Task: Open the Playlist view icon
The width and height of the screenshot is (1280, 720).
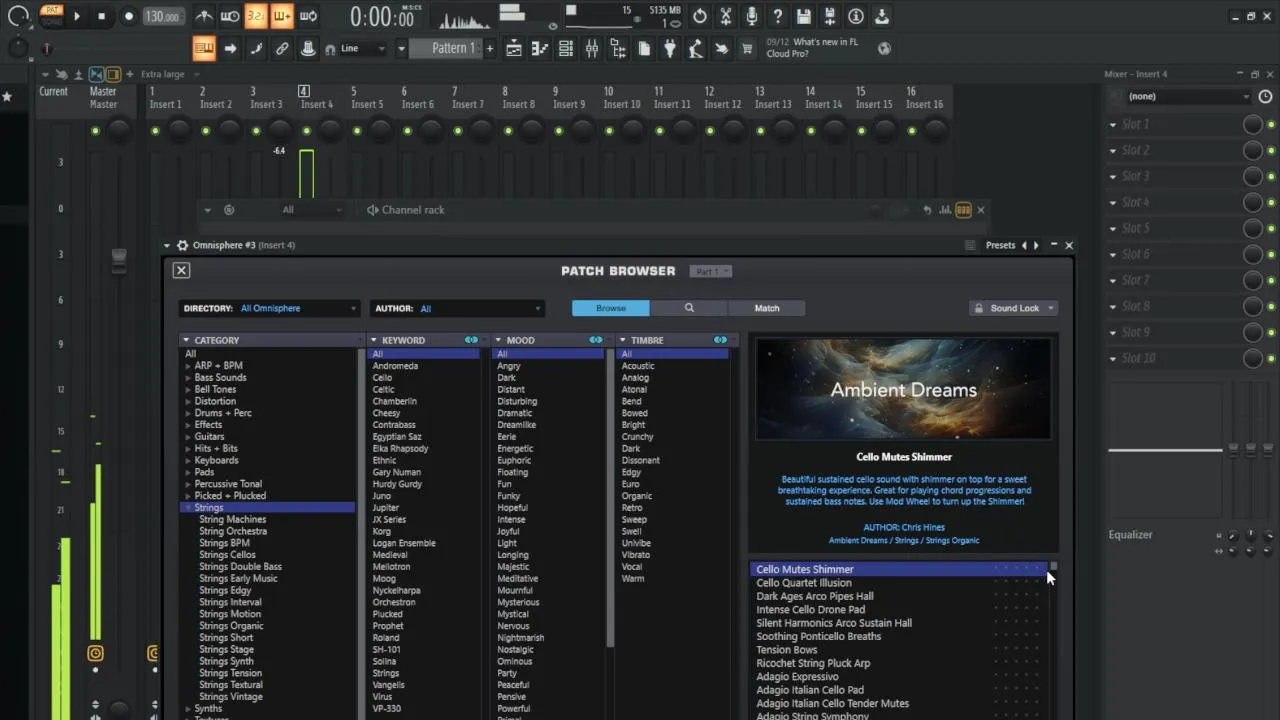Action: [x=513, y=48]
